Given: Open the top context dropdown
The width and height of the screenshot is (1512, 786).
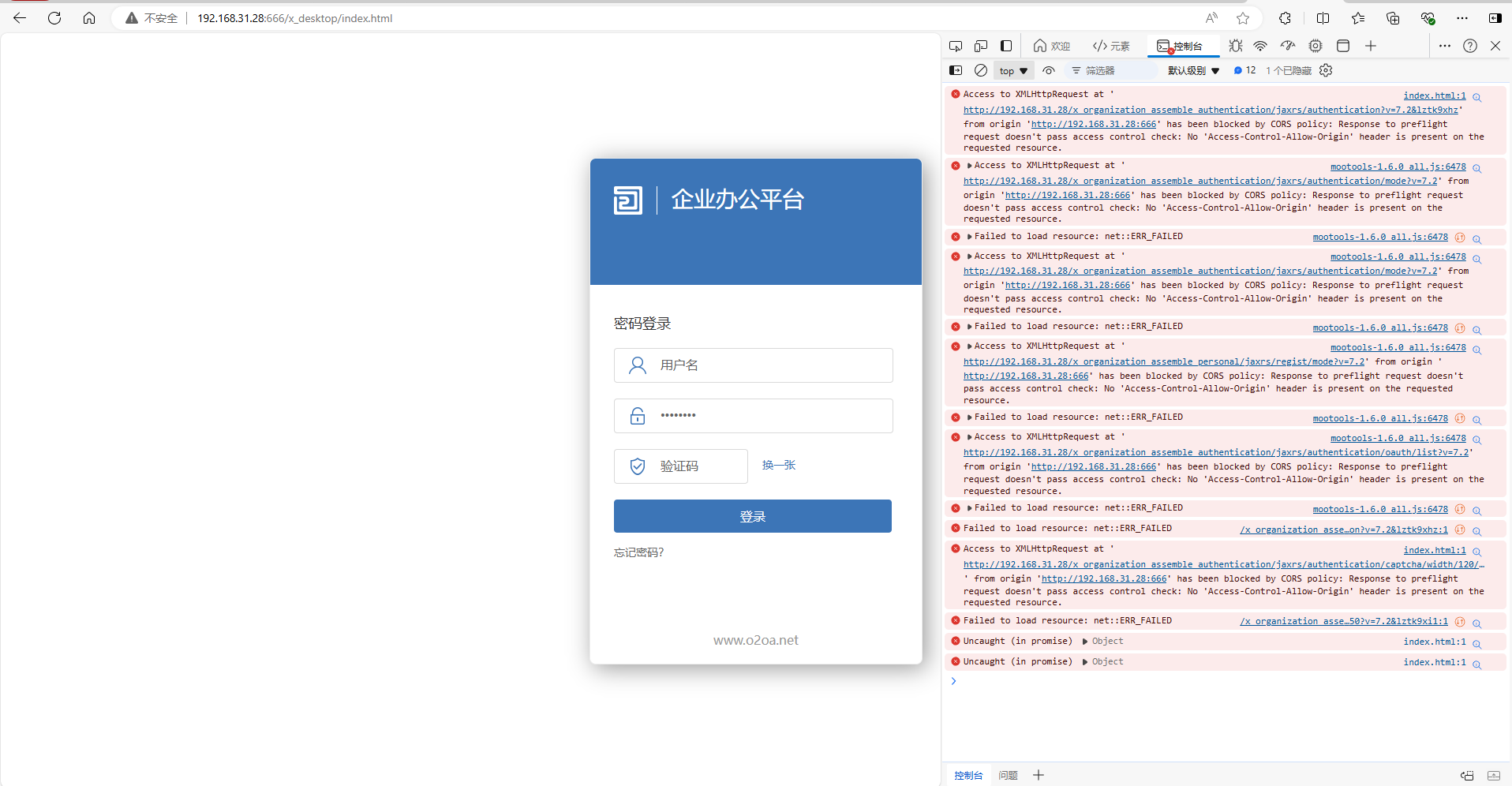Looking at the screenshot, I should pyautogui.click(x=1013, y=71).
